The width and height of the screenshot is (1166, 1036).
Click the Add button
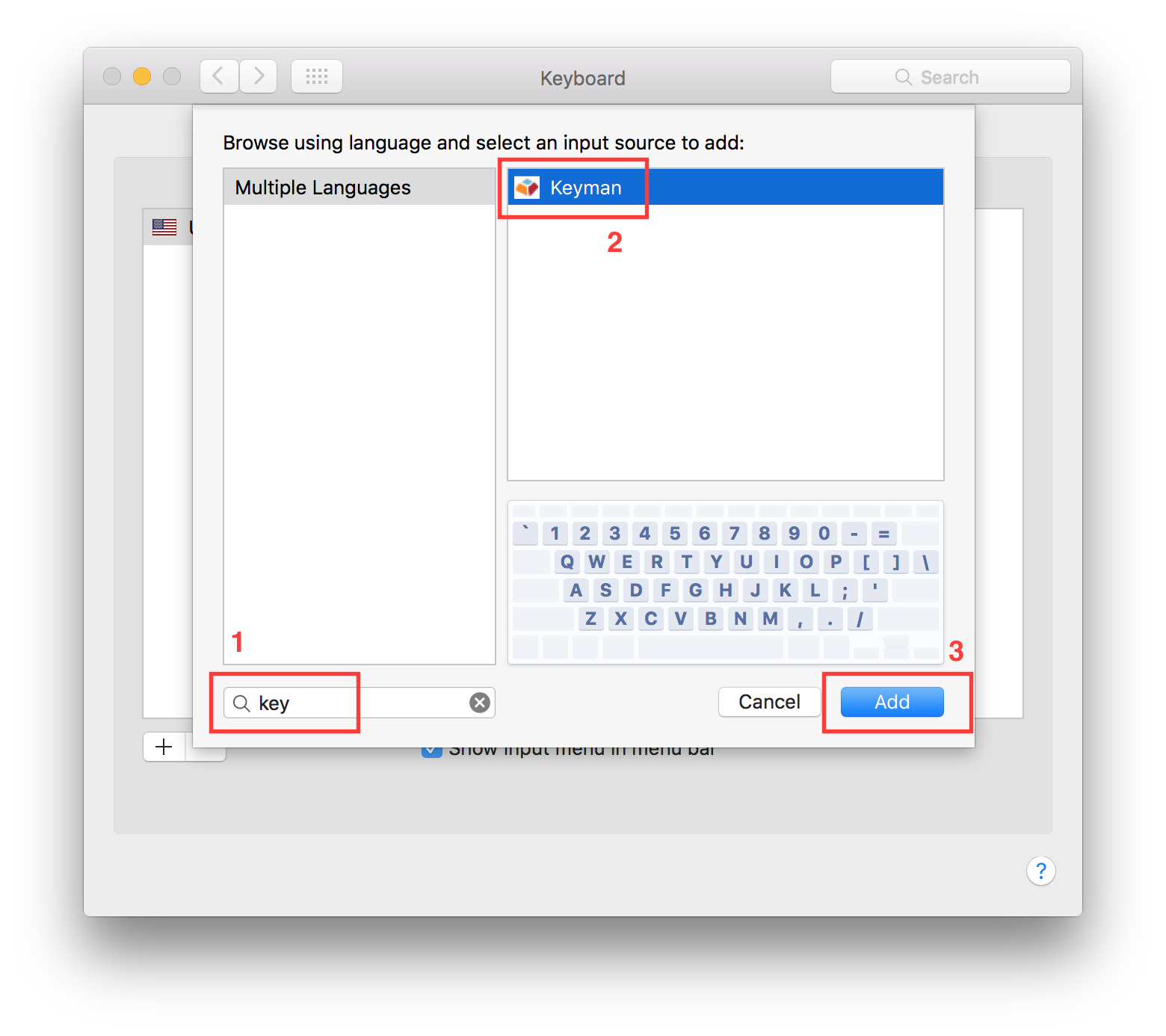click(892, 702)
